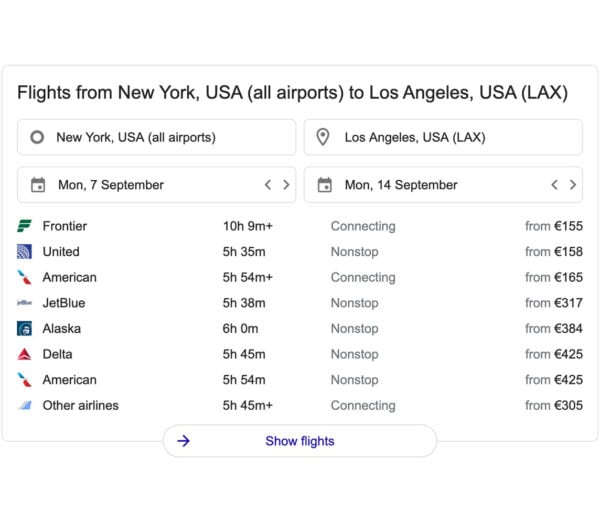600x524 pixels.
Task: Move return date one day later
Action: tap(573, 185)
